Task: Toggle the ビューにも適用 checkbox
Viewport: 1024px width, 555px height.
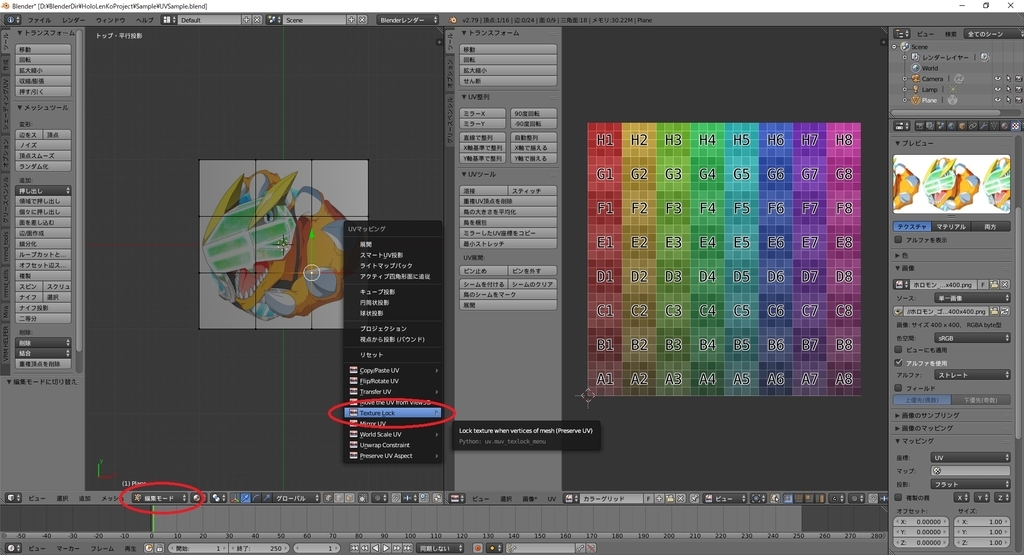Action: [899, 350]
